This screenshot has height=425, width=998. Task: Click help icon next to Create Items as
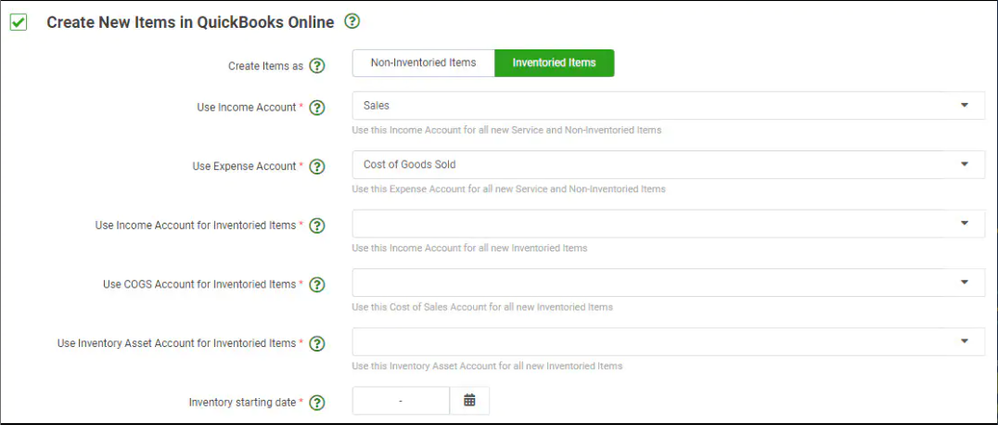[317, 66]
